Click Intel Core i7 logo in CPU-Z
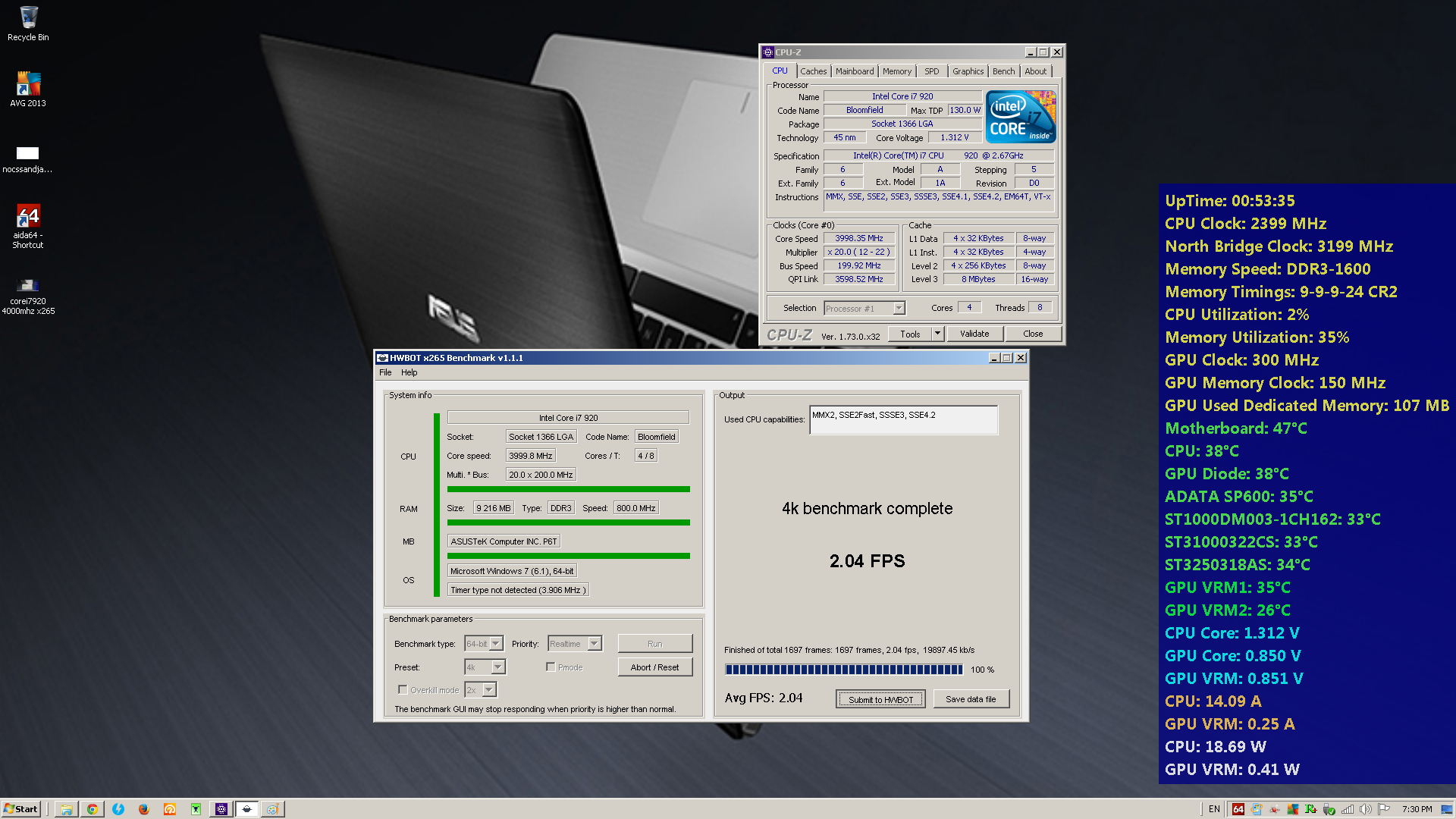The width and height of the screenshot is (1456, 819). [x=1021, y=116]
